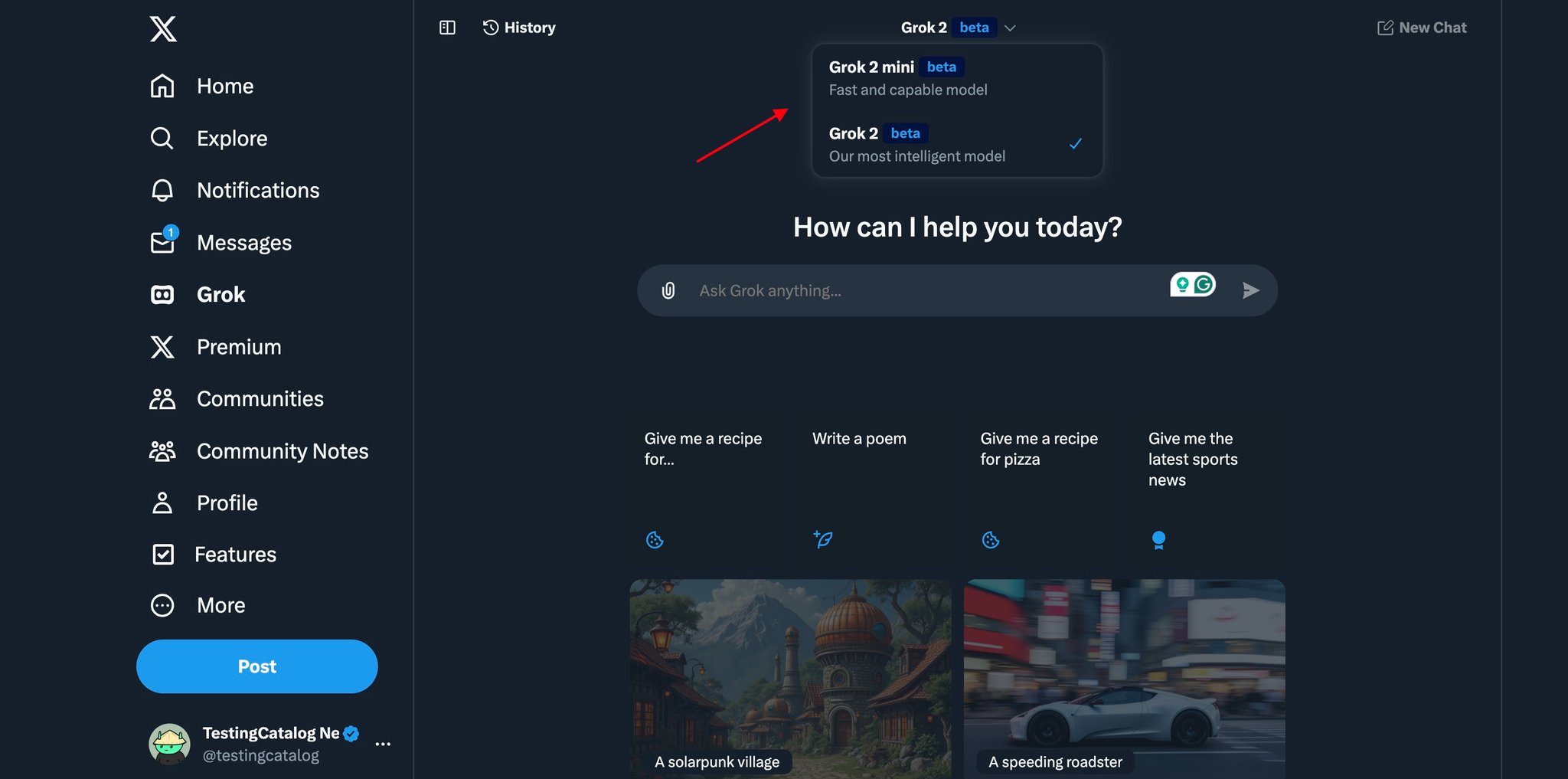Click the Profile person icon
Viewport: 1568px width, 779px height.
pyautogui.click(x=162, y=503)
